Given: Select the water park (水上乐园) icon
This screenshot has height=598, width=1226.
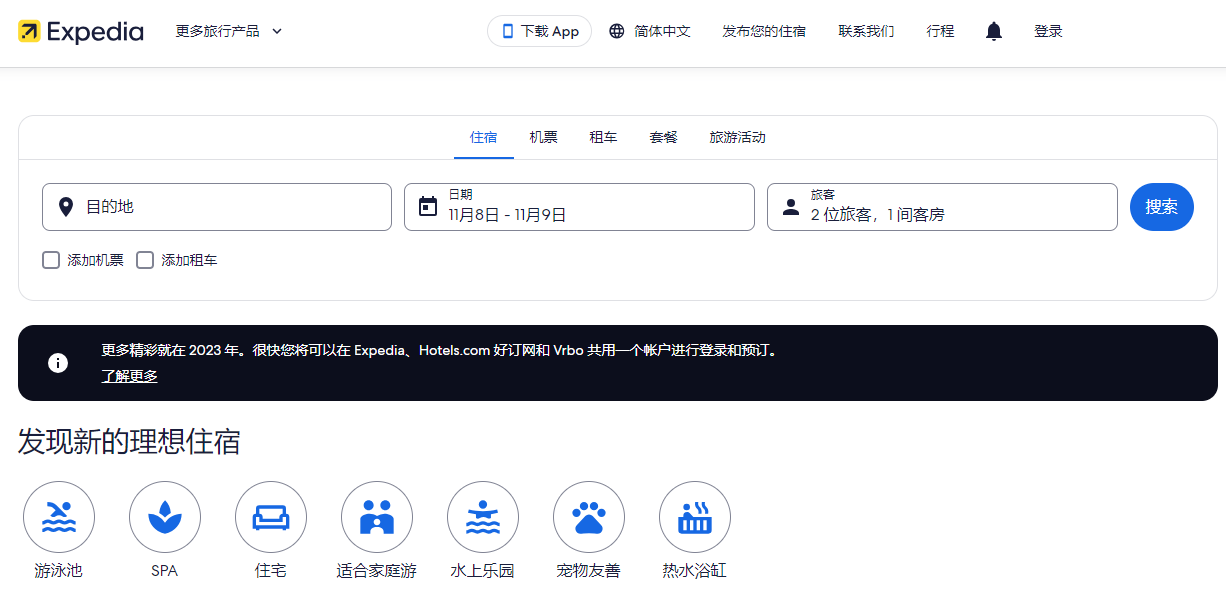Looking at the screenshot, I should coord(483,517).
